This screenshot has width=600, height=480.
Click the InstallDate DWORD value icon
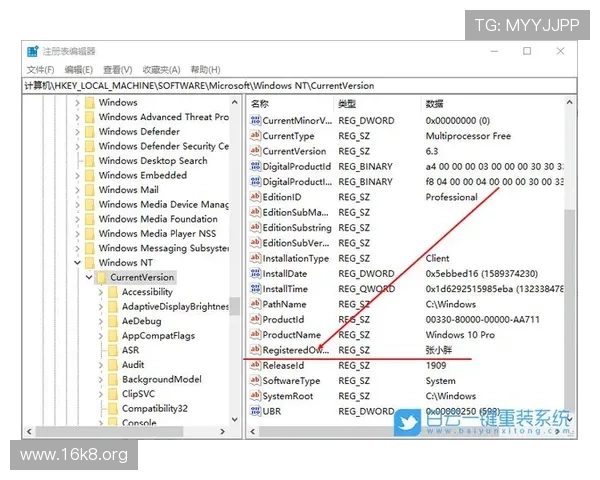255,273
